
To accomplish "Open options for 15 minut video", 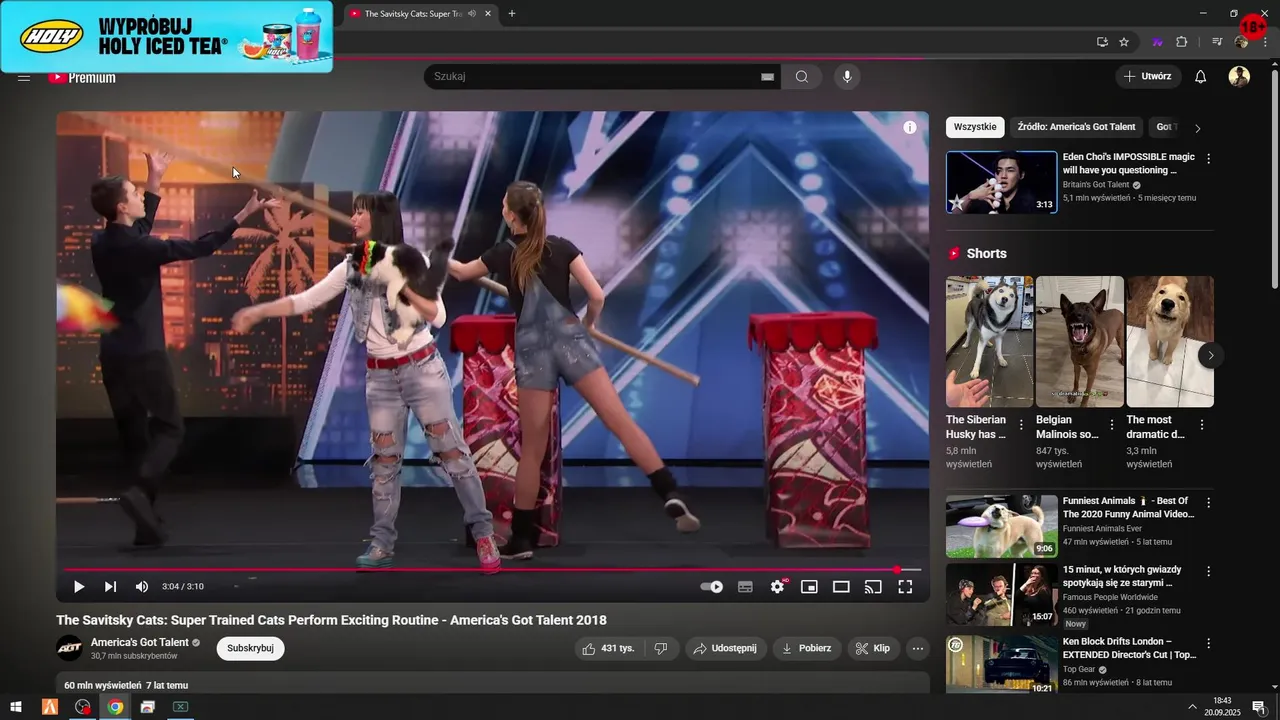I will [x=1208, y=572].
